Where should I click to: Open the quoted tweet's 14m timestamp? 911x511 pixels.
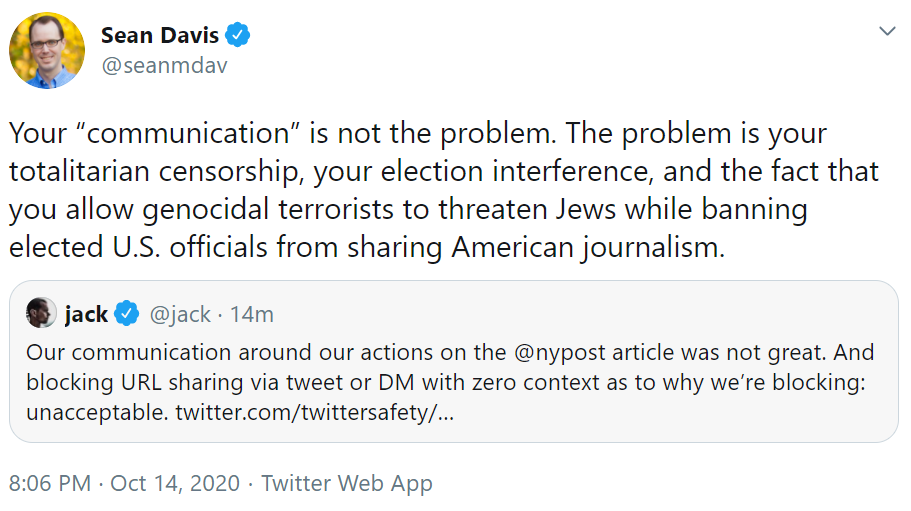(x=252, y=314)
